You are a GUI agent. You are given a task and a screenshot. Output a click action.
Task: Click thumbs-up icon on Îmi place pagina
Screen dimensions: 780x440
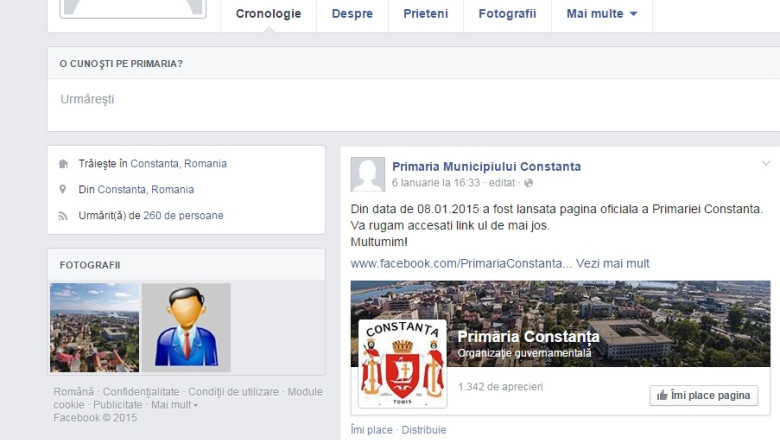662,396
